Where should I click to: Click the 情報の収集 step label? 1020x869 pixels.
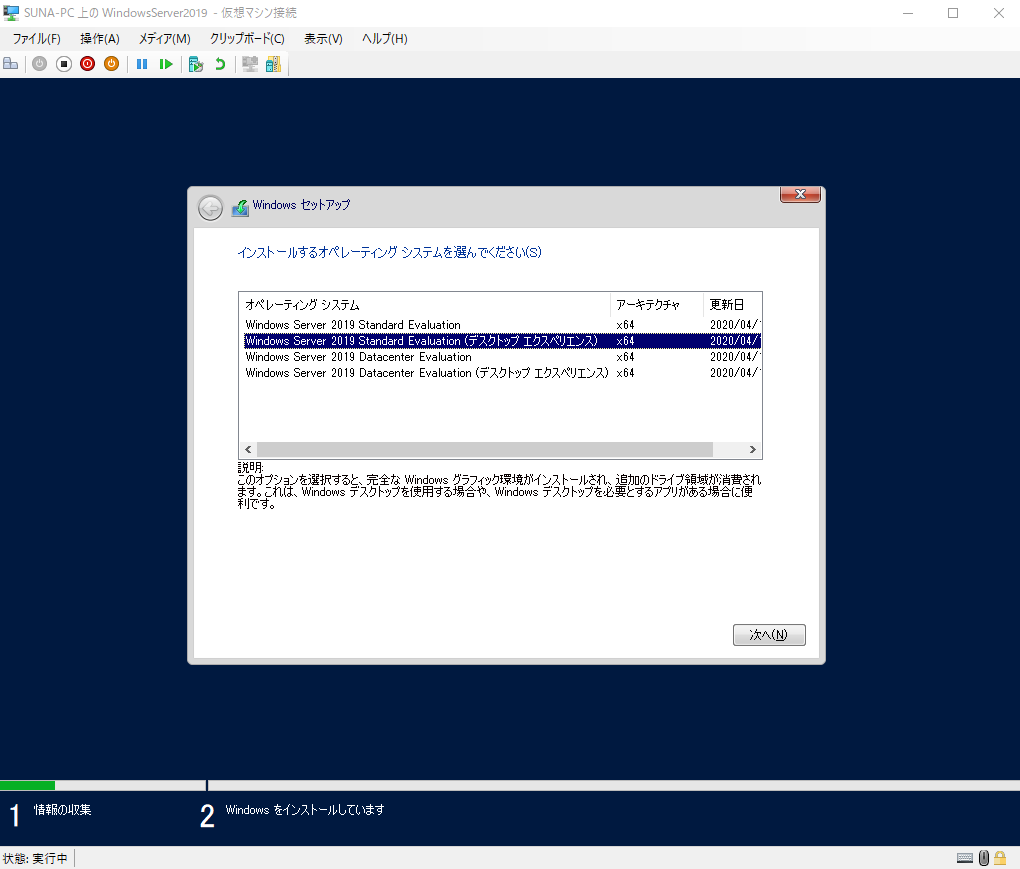pyautogui.click(x=62, y=810)
